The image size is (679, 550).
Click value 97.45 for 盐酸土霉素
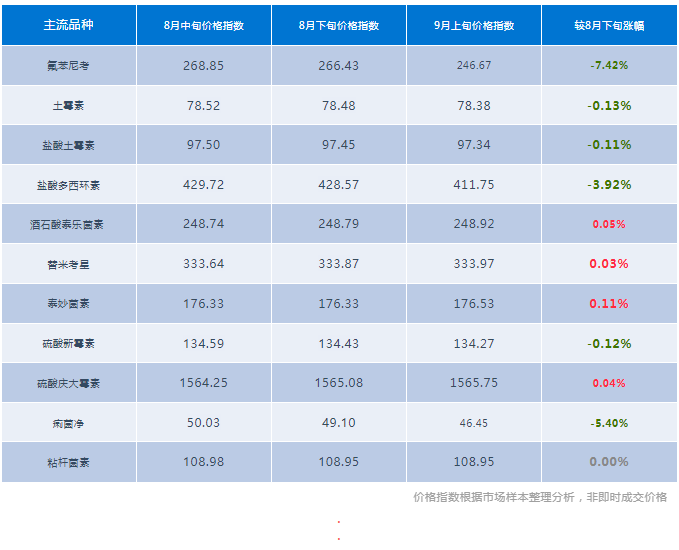339,144
